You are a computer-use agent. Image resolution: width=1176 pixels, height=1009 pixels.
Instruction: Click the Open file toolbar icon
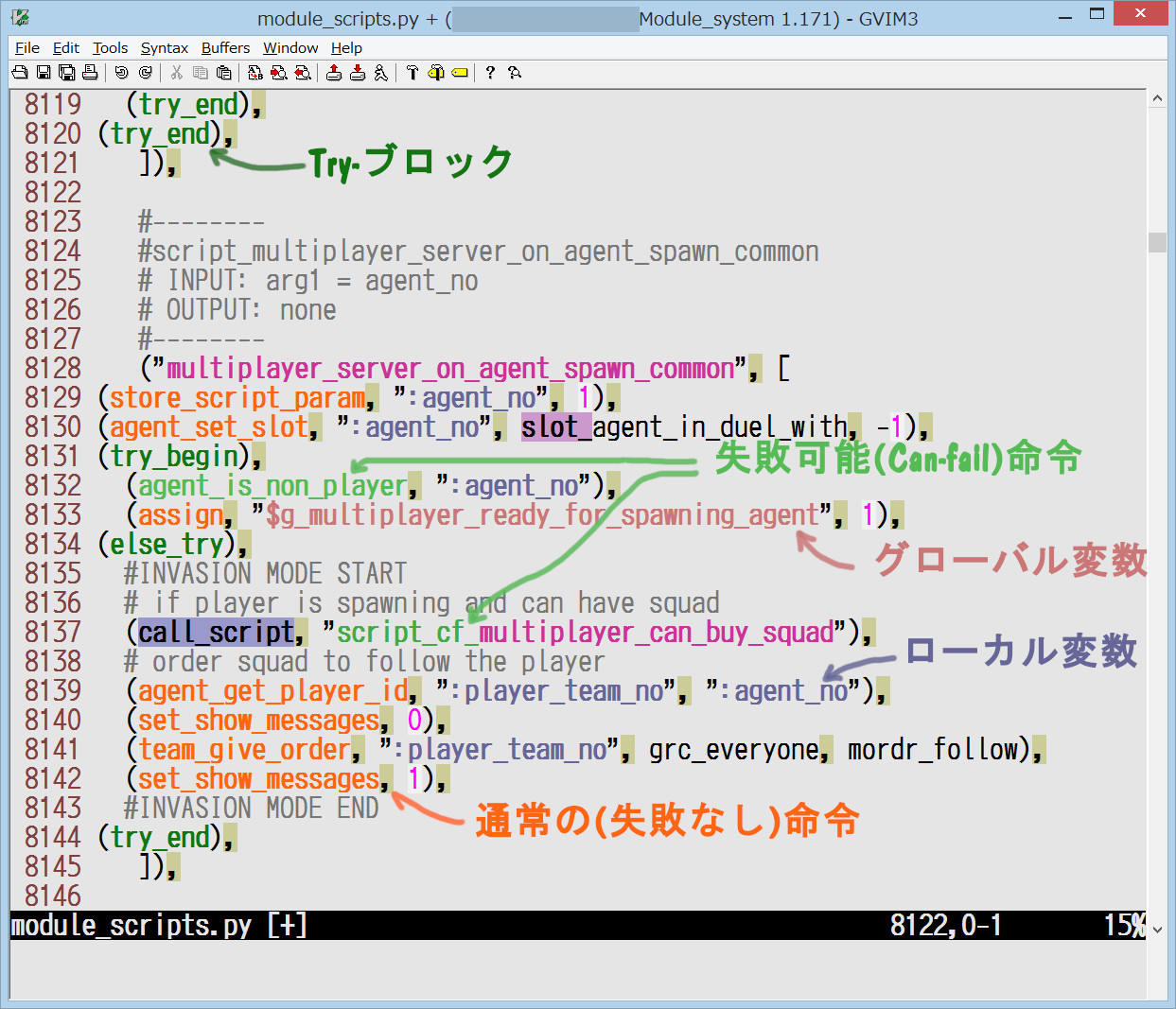(20, 73)
